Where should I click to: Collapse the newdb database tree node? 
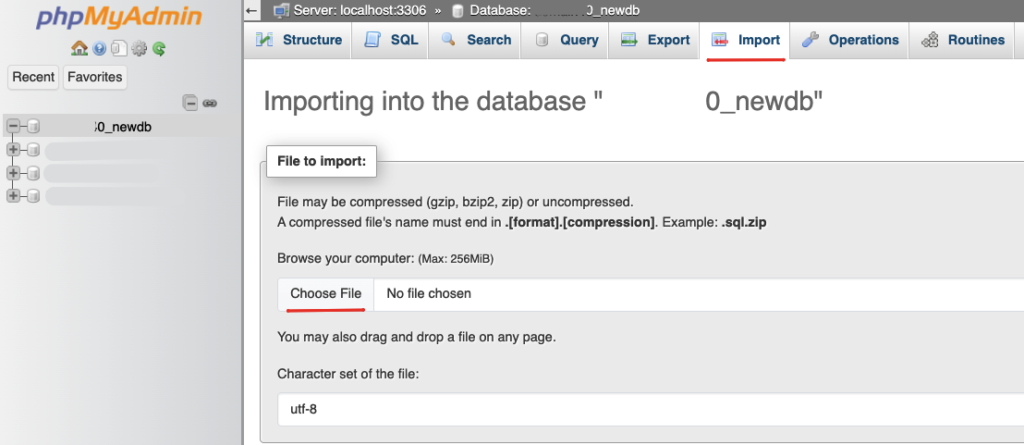(13, 126)
